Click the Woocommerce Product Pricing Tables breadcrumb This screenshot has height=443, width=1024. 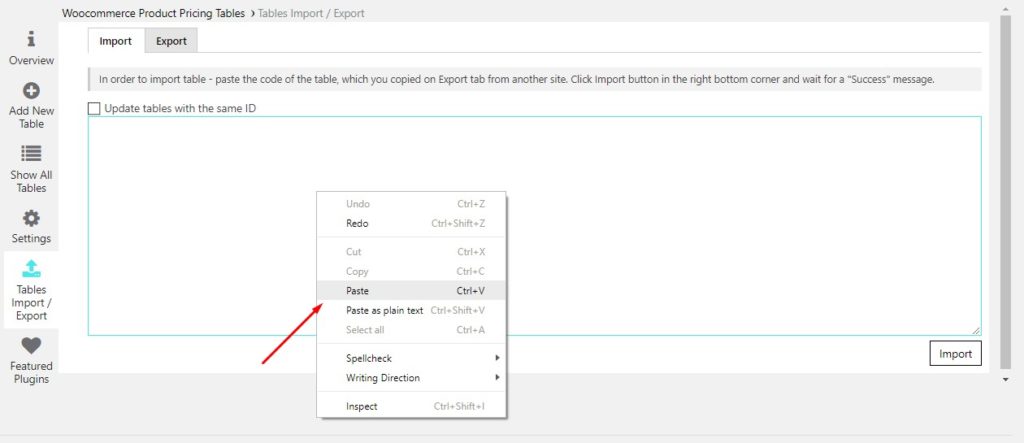153,13
